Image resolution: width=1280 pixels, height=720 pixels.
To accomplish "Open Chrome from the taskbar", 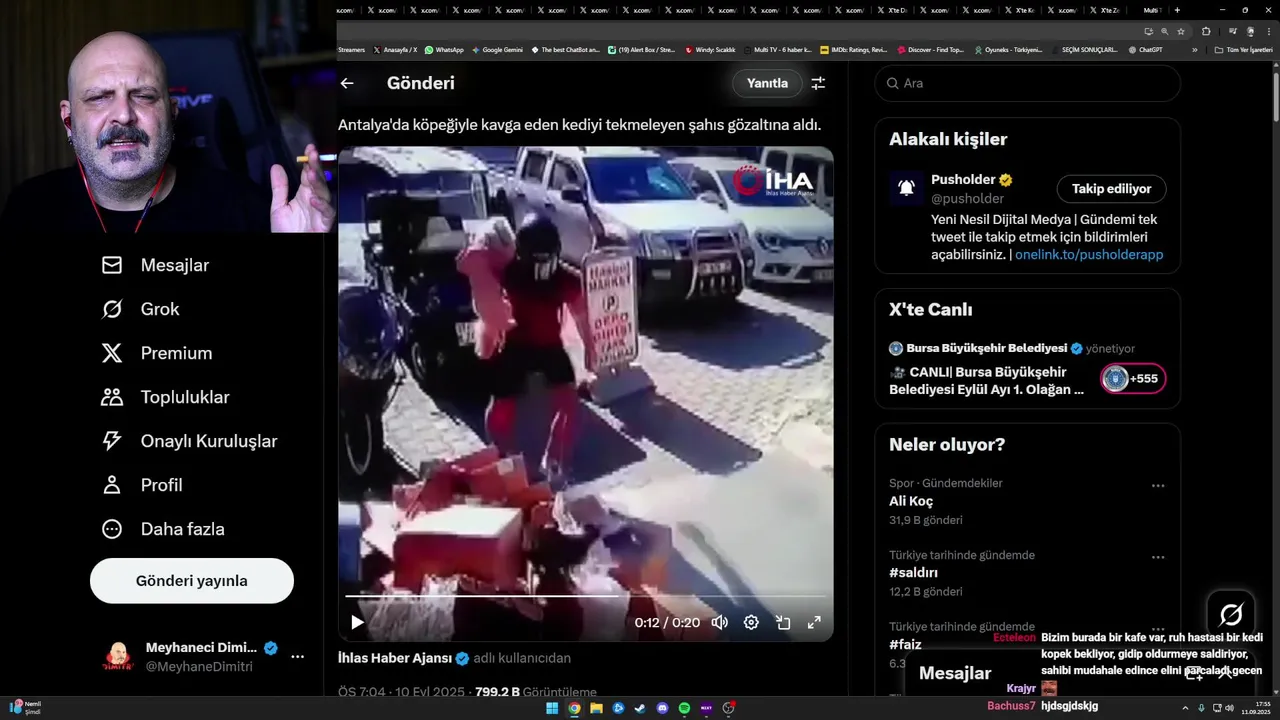I will pos(574,708).
